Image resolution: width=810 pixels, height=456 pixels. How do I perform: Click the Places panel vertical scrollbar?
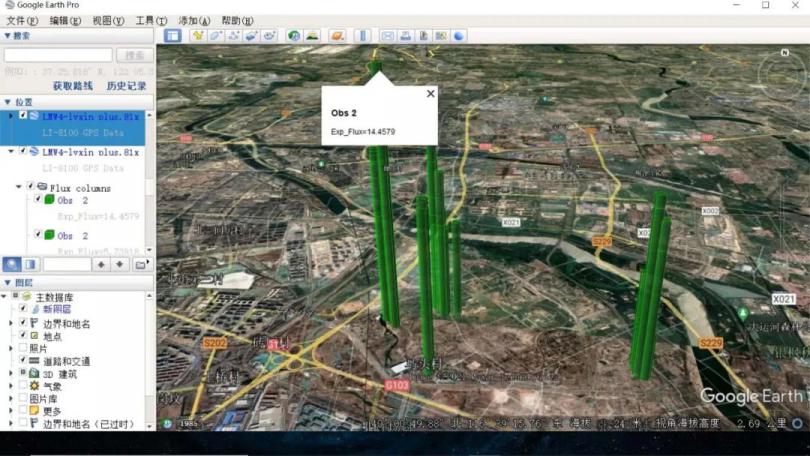point(150,182)
